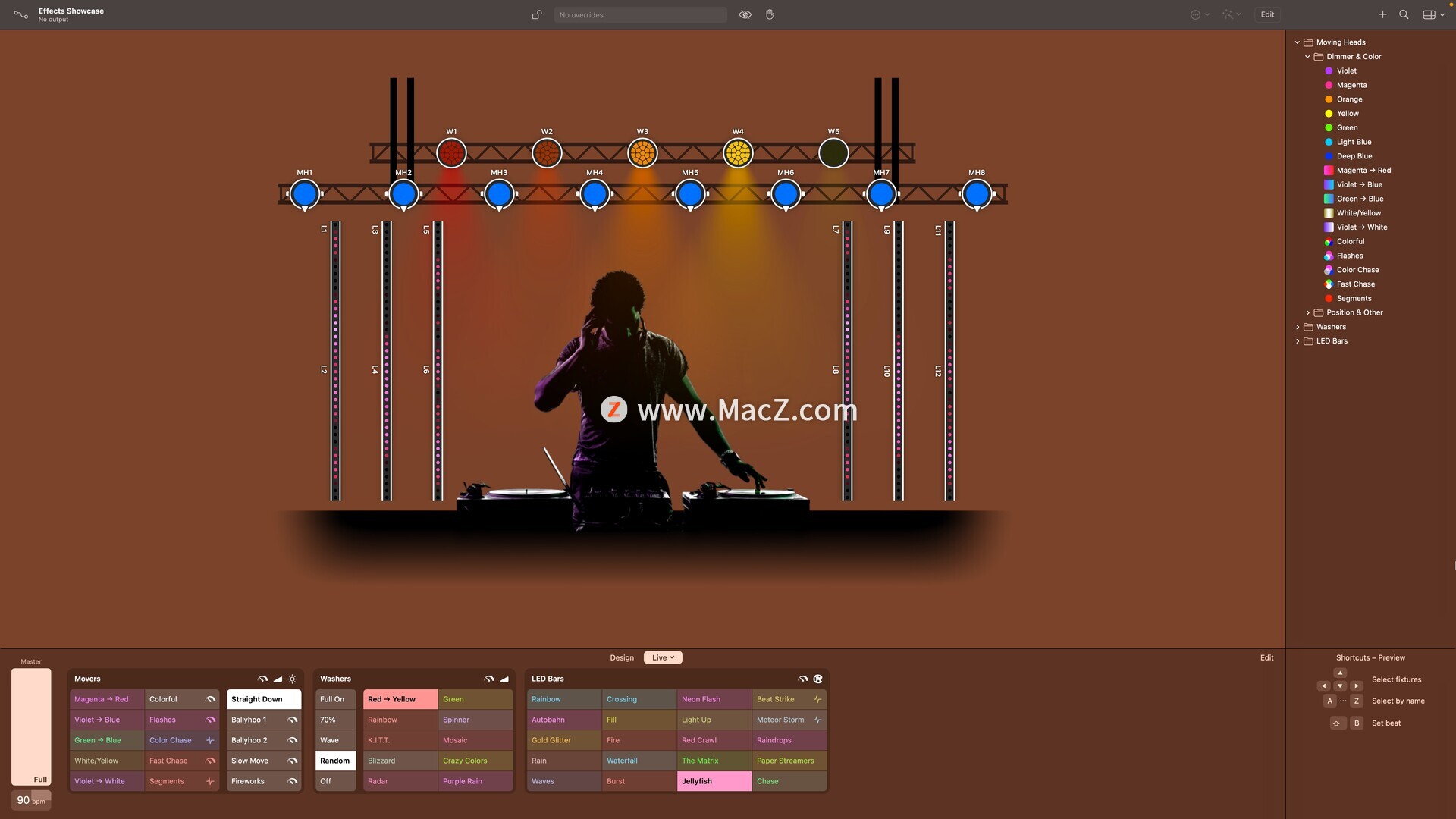Turn the washers Off
This screenshot has height=819, width=1456.
334,781
